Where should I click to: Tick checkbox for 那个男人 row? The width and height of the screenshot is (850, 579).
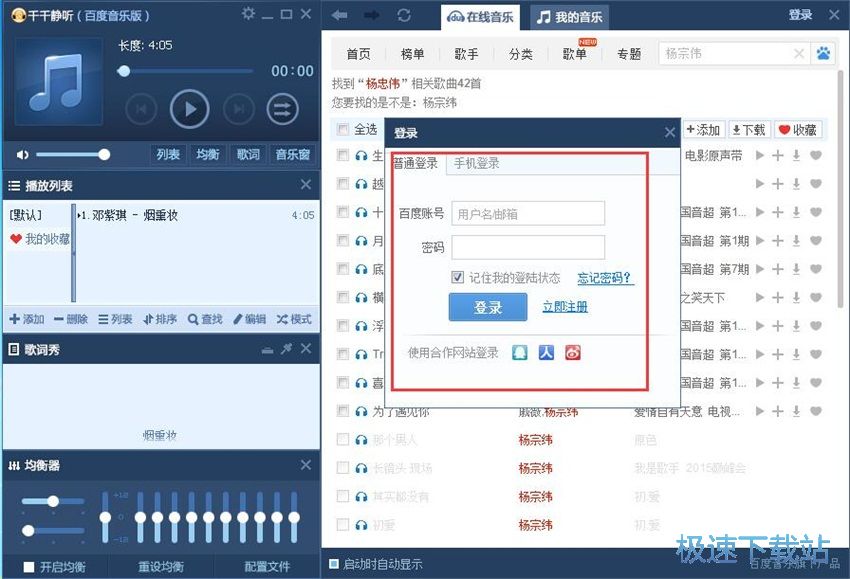(343, 439)
